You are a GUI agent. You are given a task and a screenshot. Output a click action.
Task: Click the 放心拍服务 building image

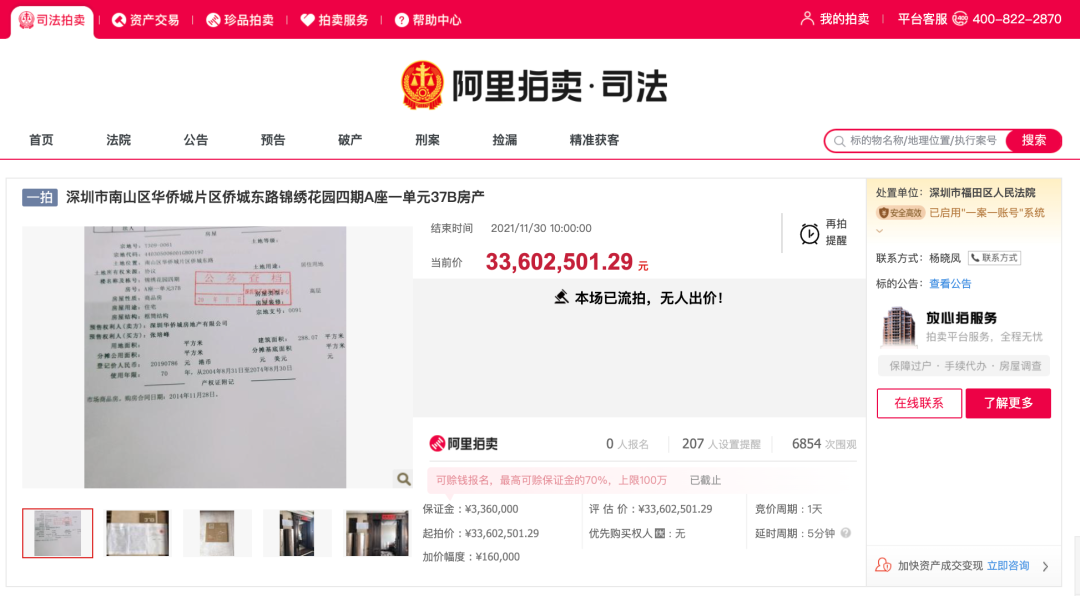pyautogui.click(x=898, y=327)
